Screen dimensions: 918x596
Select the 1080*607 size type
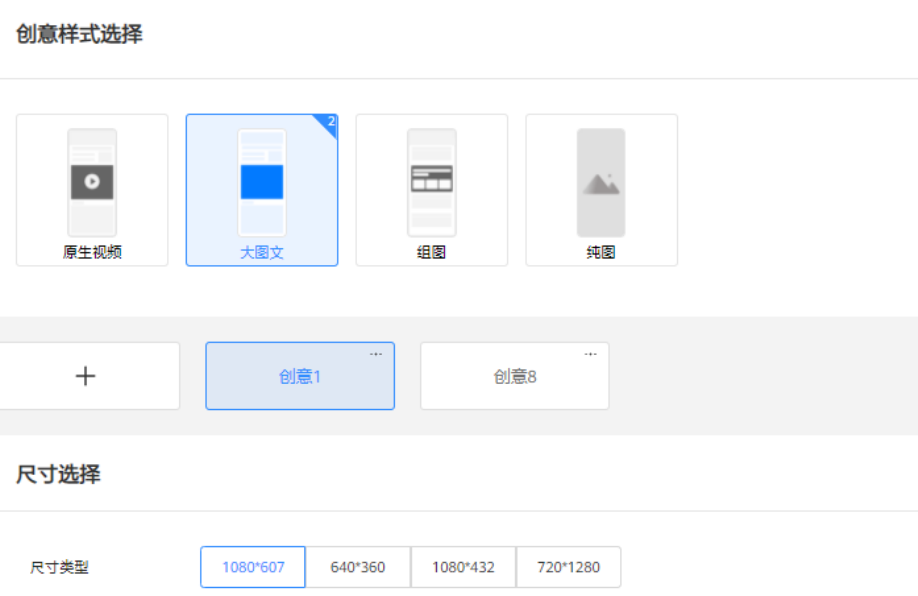click(252, 567)
